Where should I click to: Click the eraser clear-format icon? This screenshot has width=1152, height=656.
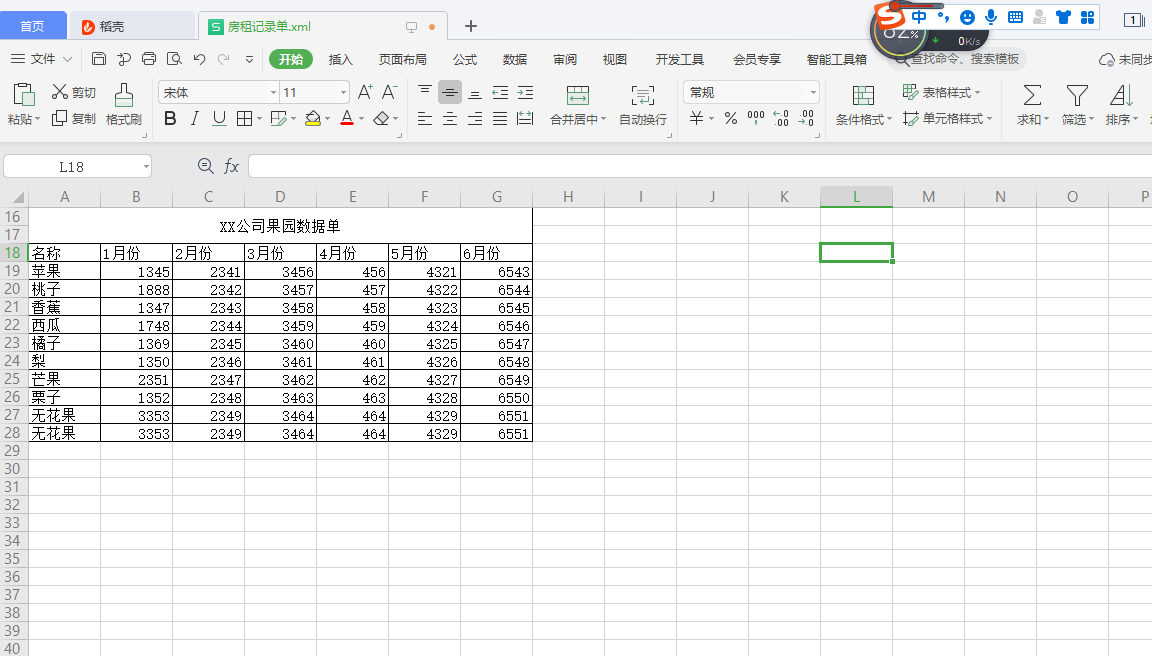pos(381,118)
